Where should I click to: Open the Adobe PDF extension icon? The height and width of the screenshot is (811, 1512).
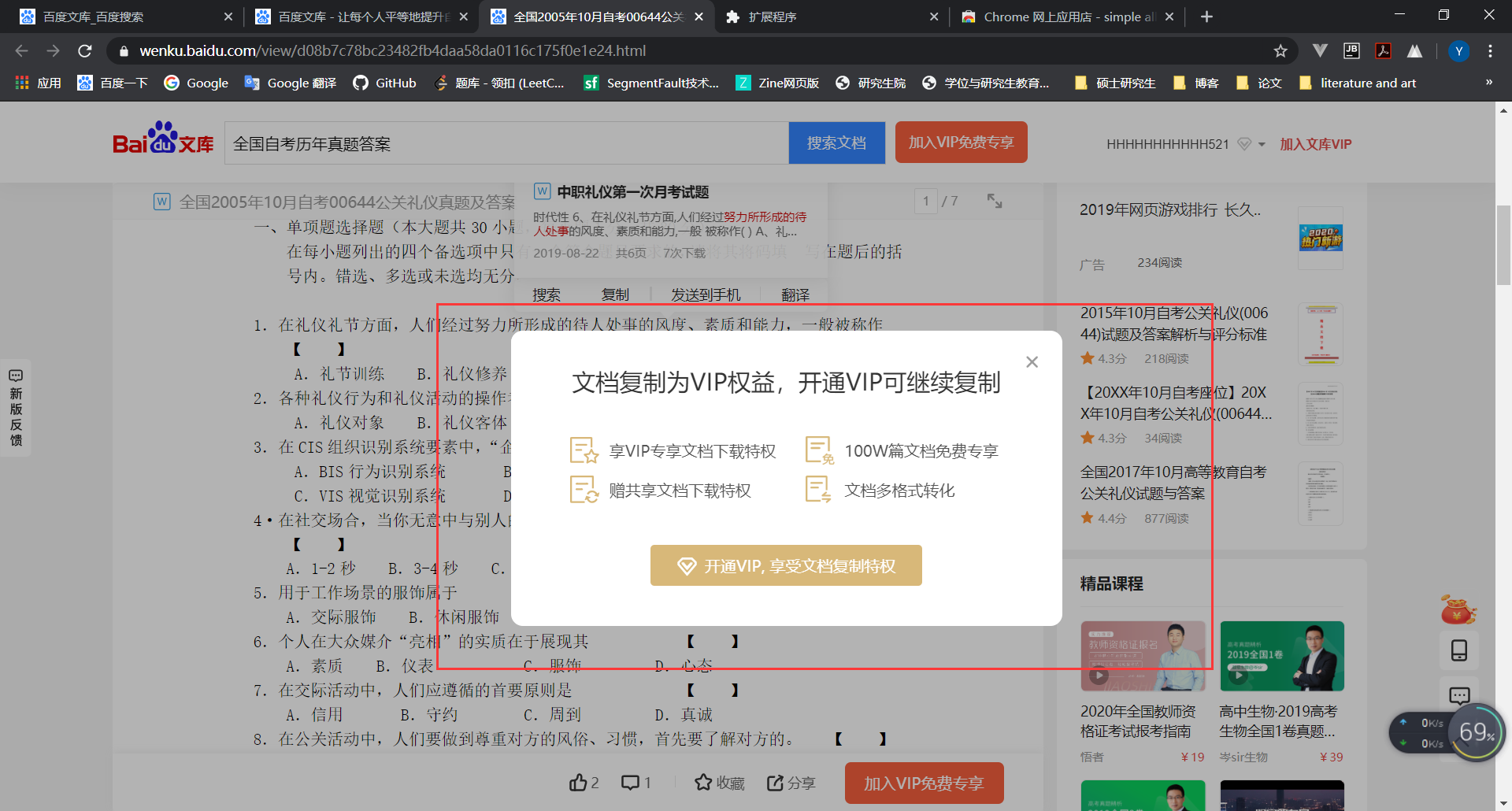pos(1383,50)
